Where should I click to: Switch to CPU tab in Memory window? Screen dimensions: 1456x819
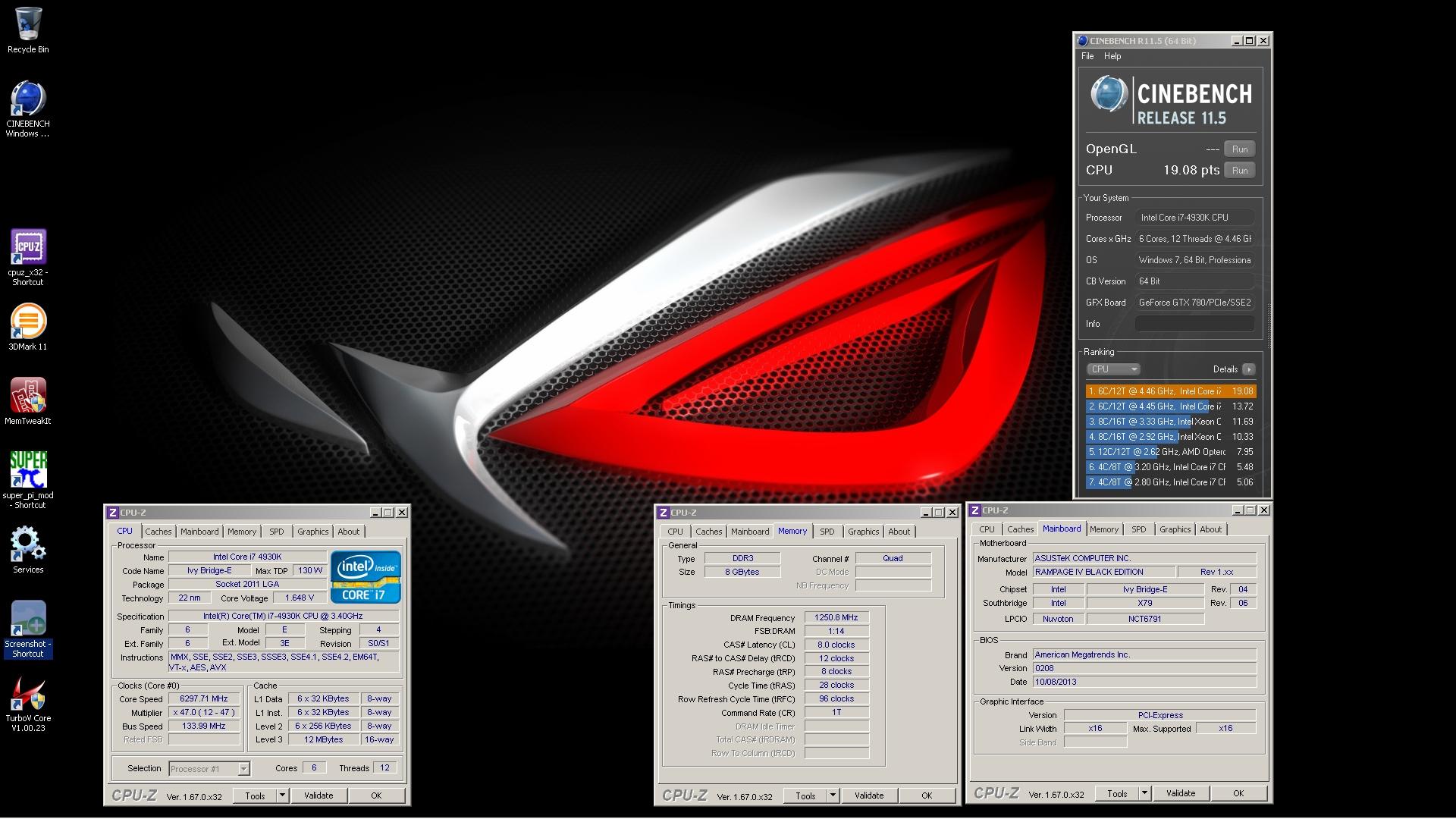(675, 532)
